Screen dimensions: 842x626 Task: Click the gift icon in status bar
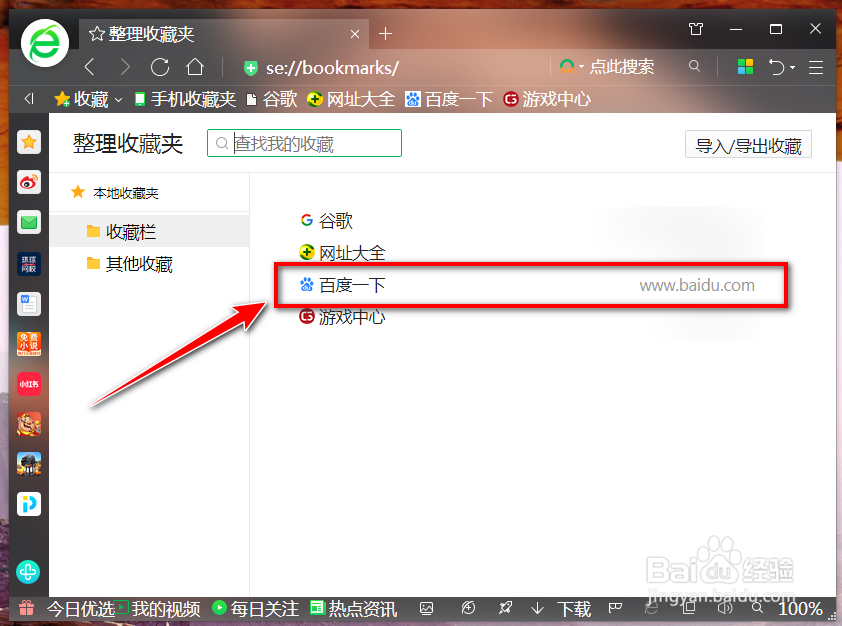(x=26, y=608)
